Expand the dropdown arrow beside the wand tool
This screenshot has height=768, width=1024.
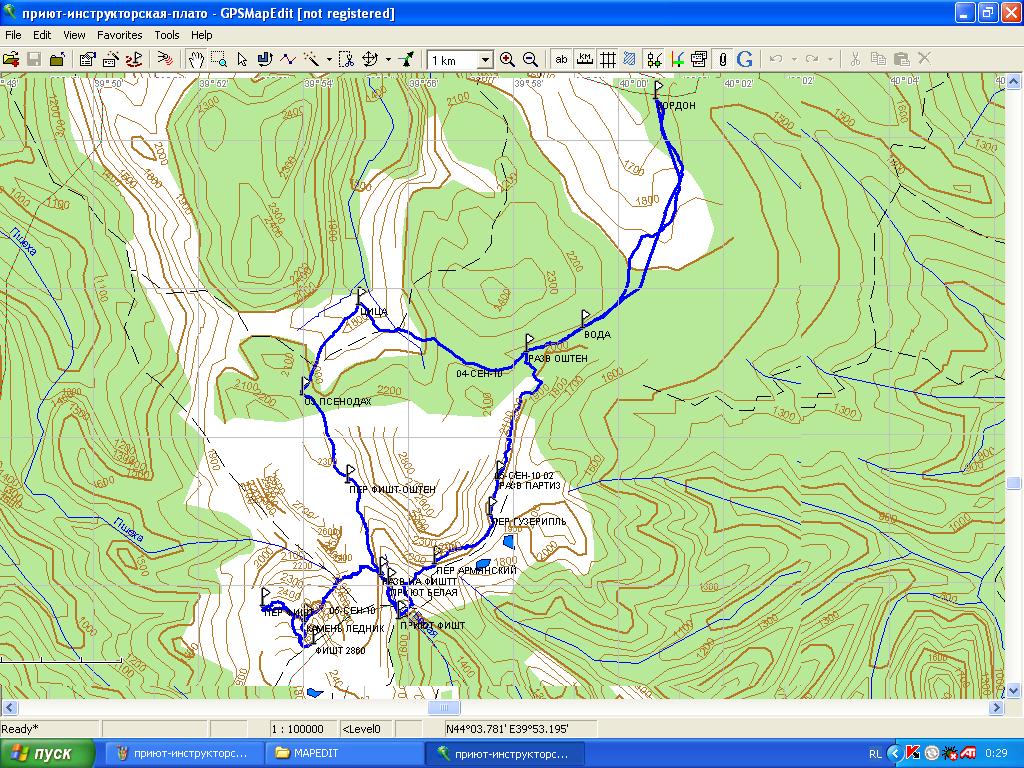click(x=329, y=60)
